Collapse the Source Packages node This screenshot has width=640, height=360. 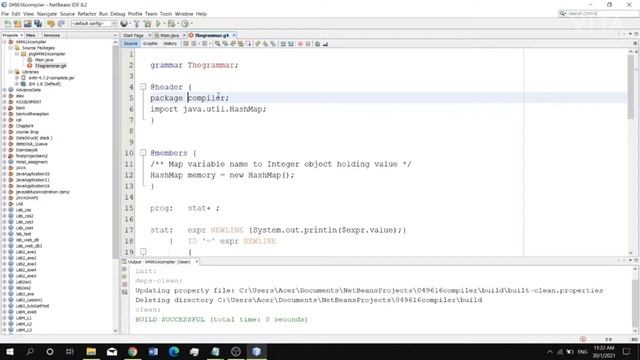pos(11,48)
